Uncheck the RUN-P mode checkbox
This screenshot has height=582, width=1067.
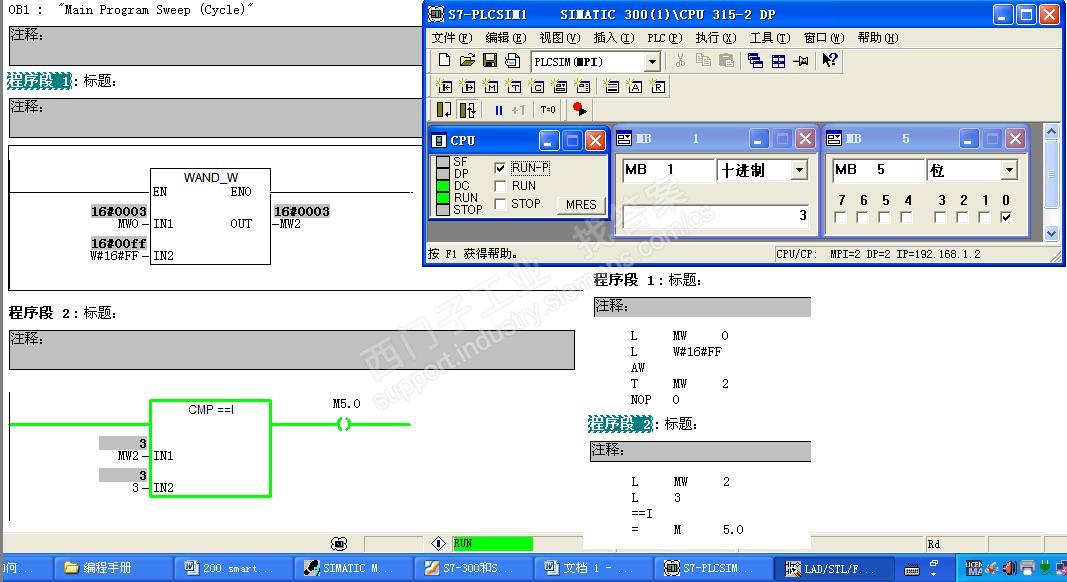point(500,168)
